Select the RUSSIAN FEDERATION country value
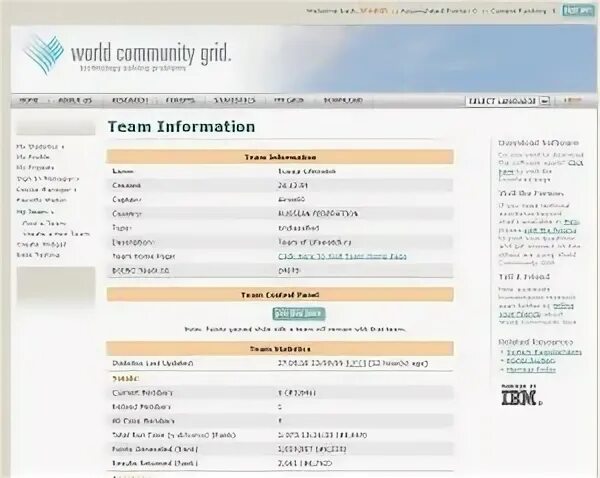The image size is (600, 478). (x=318, y=214)
